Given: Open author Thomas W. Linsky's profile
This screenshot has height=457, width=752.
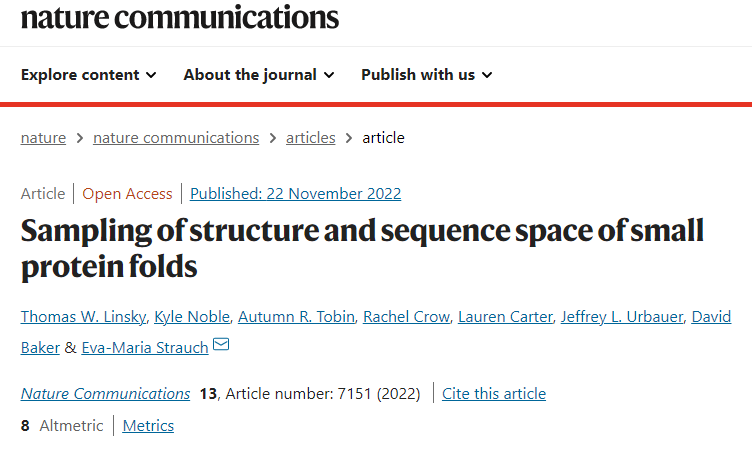Looking at the screenshot, I should point(83,317).
